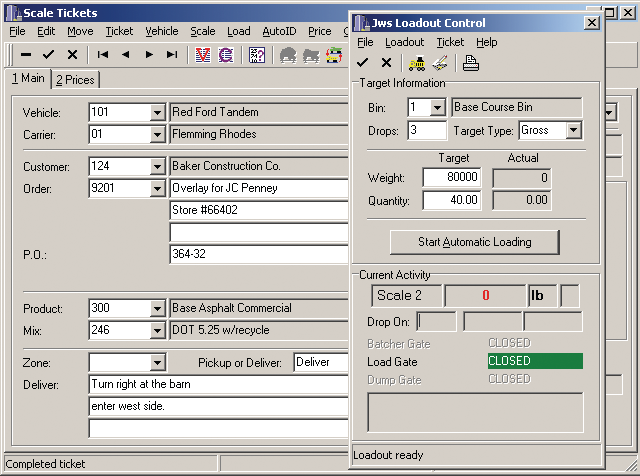The width and height of the screenshot is (640, 476).
Task: Click the Deliver field 'Turn right at the barn'
Action: (218, 384)
